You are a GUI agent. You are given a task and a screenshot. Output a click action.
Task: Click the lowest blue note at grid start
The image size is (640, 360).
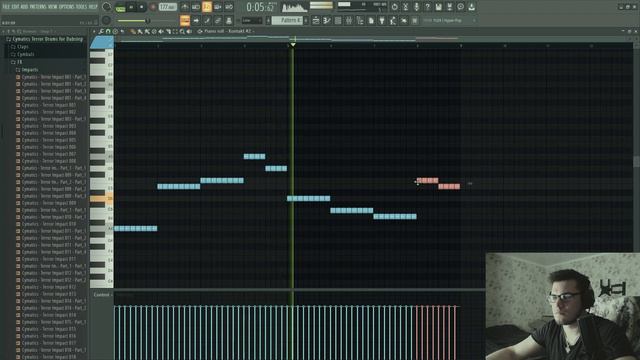(x=136, y=229)
